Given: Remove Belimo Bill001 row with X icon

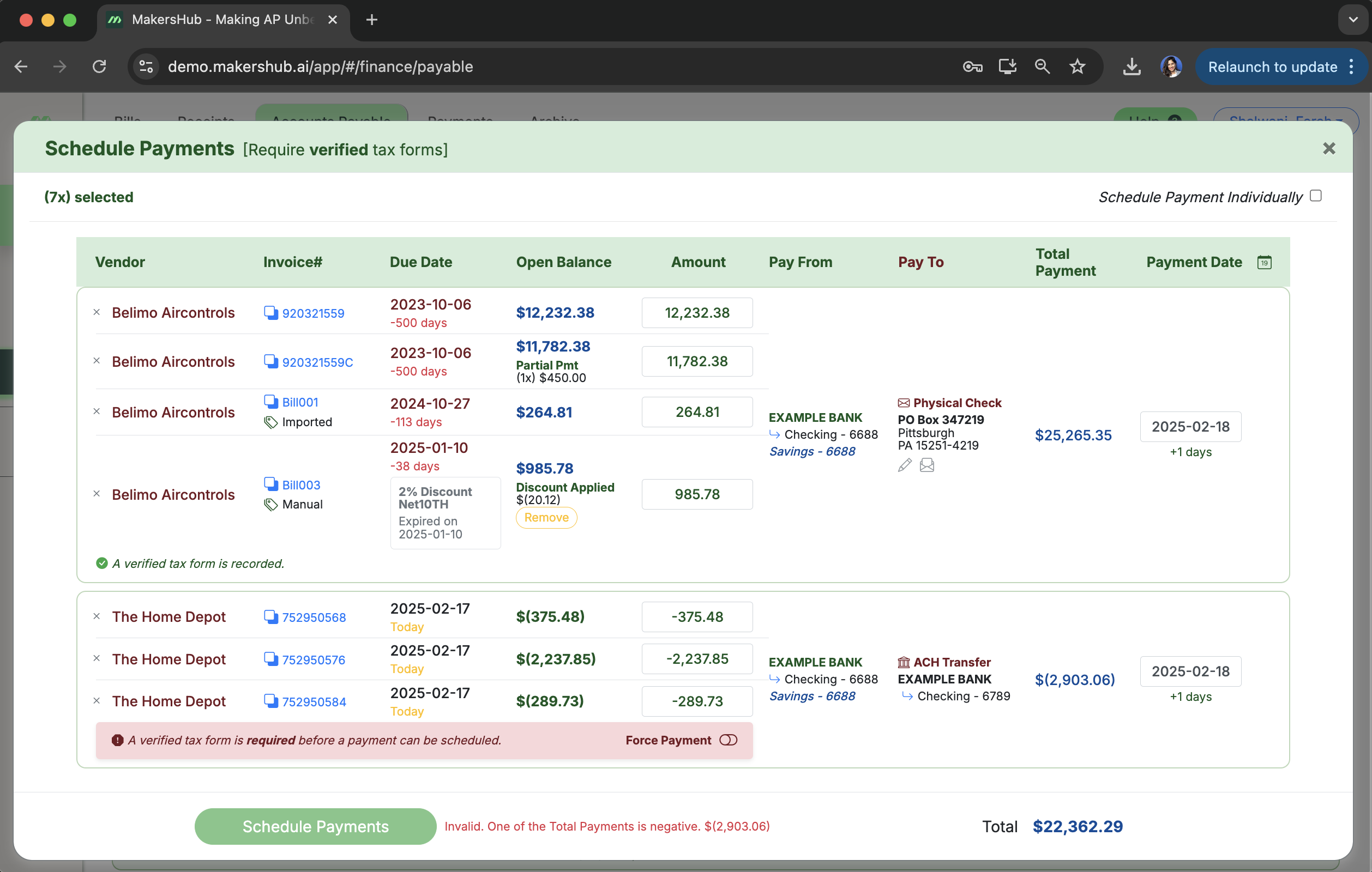Looking at the screenshot, I should [97, 411].
